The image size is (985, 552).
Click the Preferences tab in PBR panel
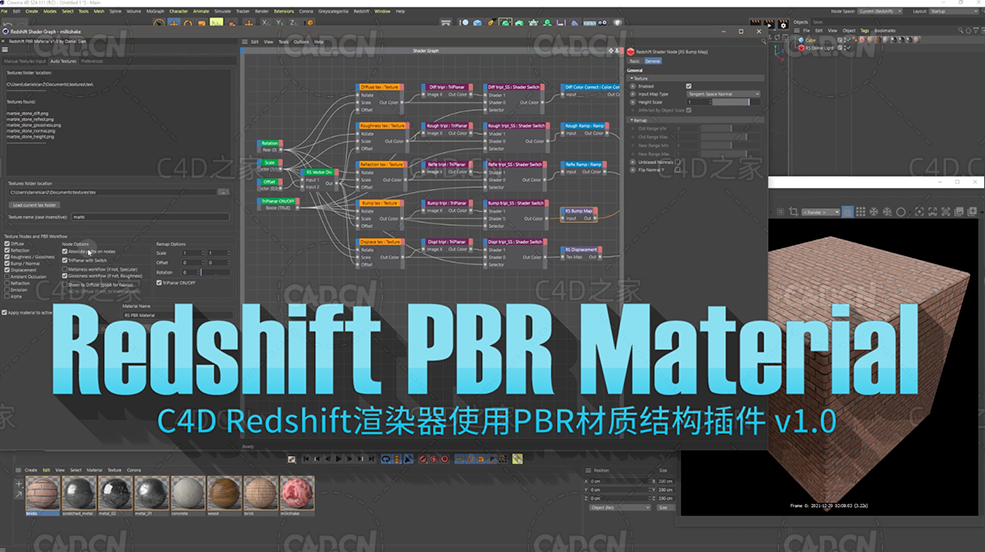(92, 61)
